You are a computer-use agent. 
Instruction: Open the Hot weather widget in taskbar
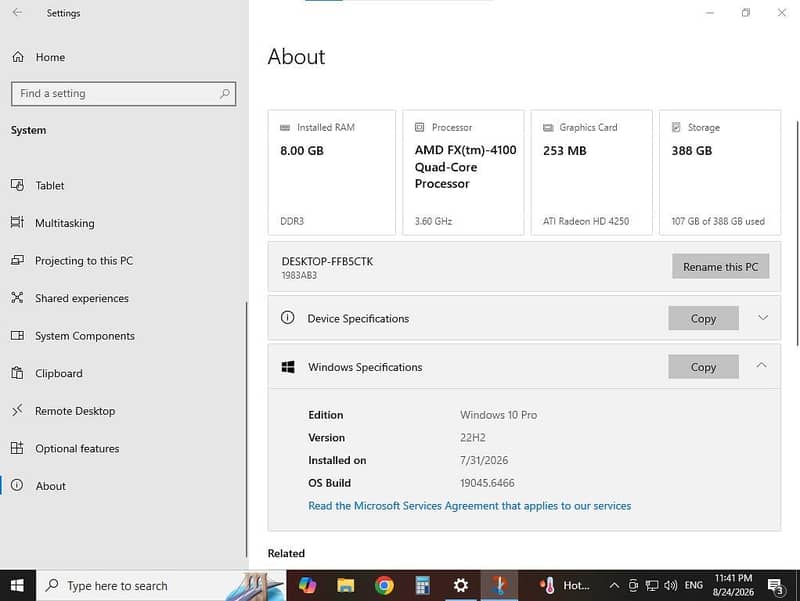pyautogui.click(x=565, y=585)
